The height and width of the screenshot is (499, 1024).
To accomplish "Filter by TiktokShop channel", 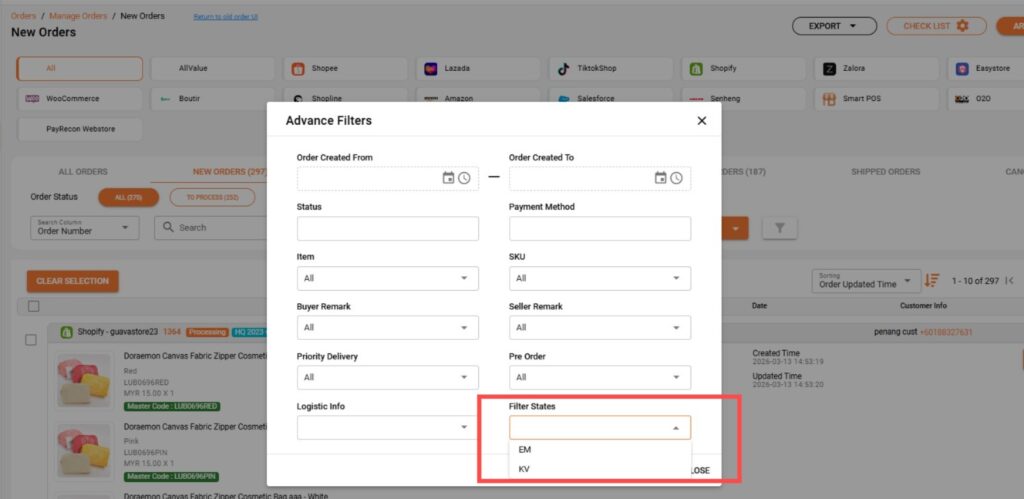I will [611, 69].
